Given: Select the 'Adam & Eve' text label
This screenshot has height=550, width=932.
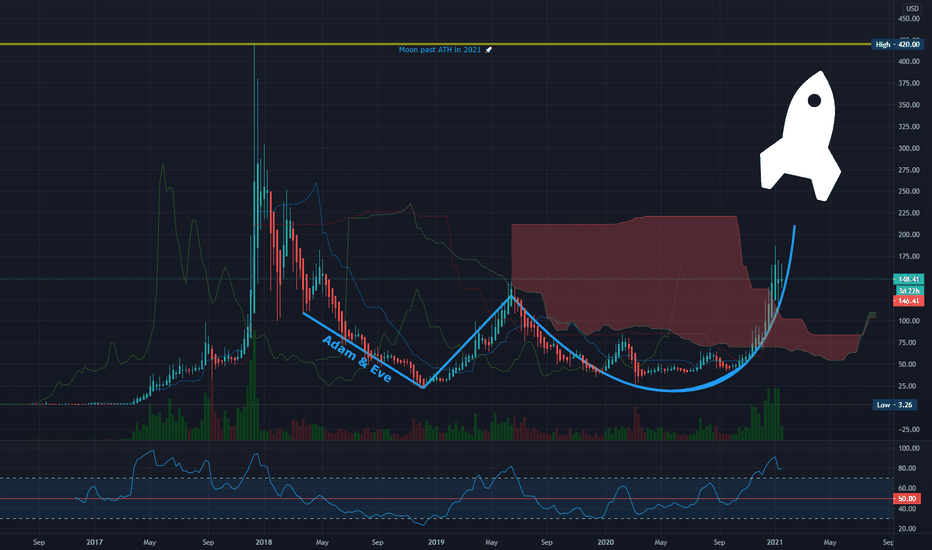Looking at the screenshot, I should point(357,359).
